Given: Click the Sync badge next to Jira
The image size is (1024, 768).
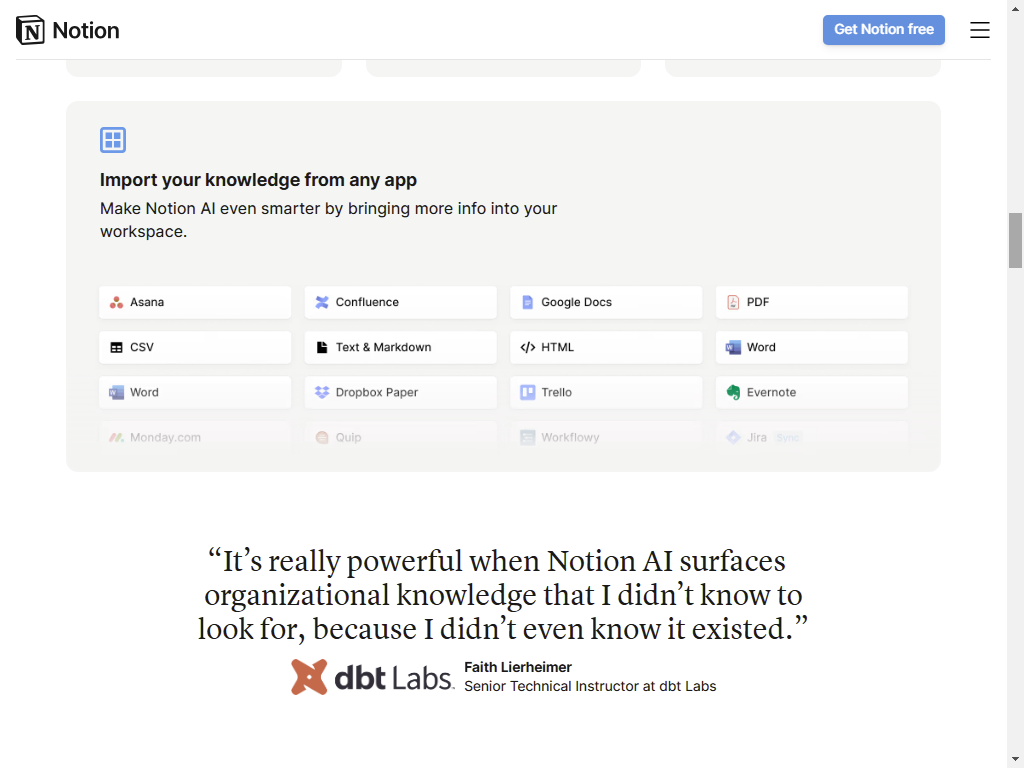Looking at the screenshot, I should coord(787,438).
